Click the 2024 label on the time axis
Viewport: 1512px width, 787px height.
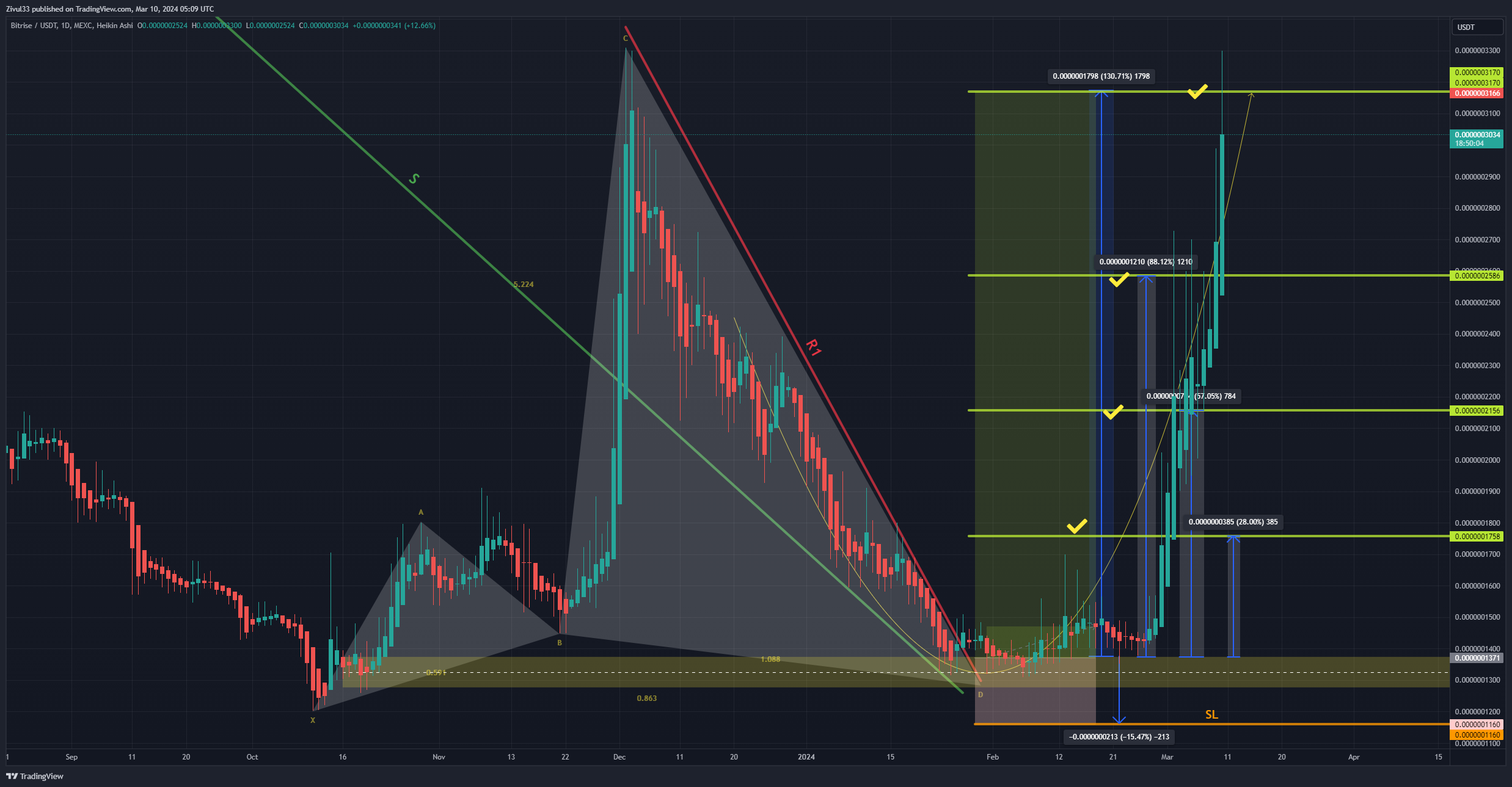806,757
